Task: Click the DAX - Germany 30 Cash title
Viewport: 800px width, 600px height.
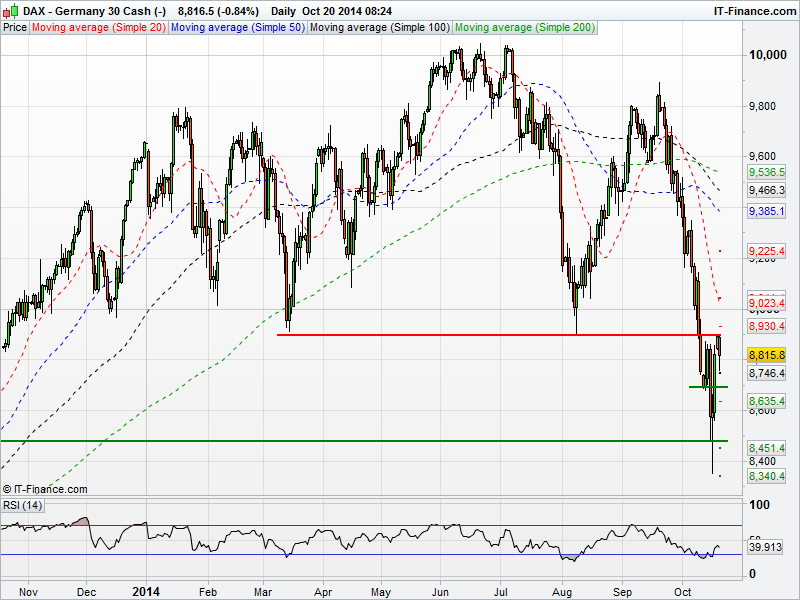Action: pos(95,11)
